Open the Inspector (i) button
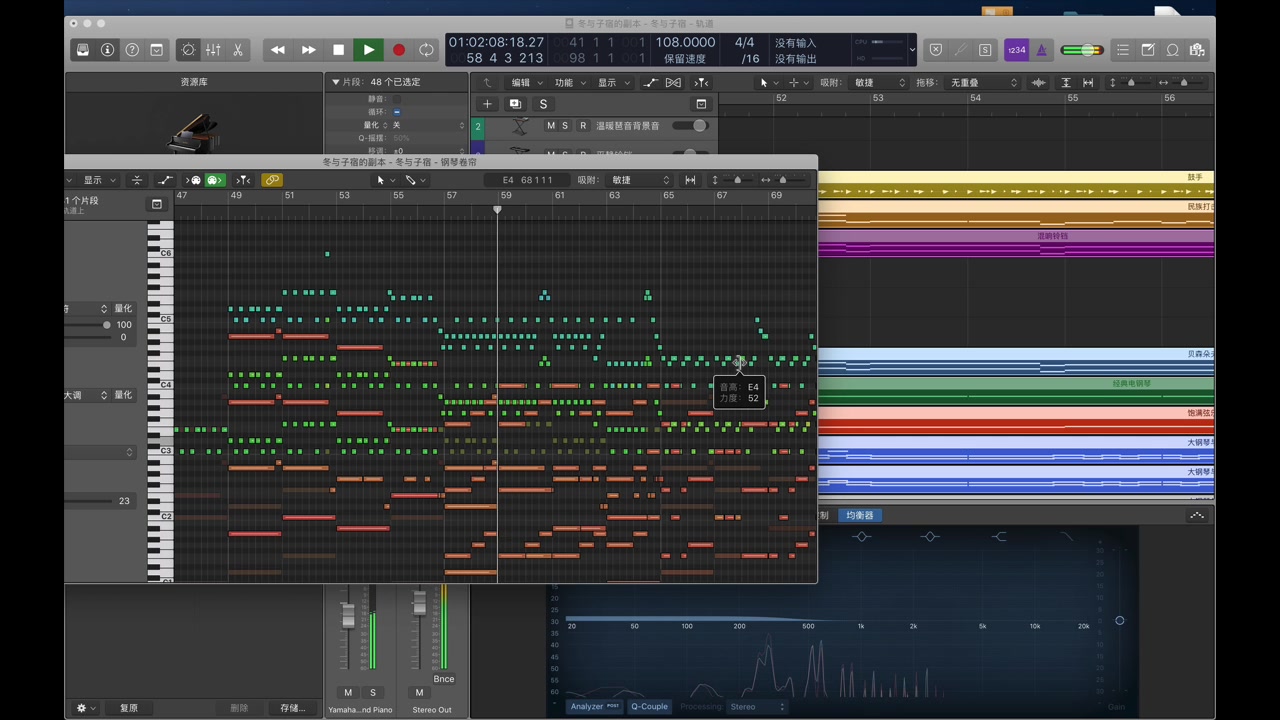Viewport: 1280px width, 720px height. tap(107, 50)
